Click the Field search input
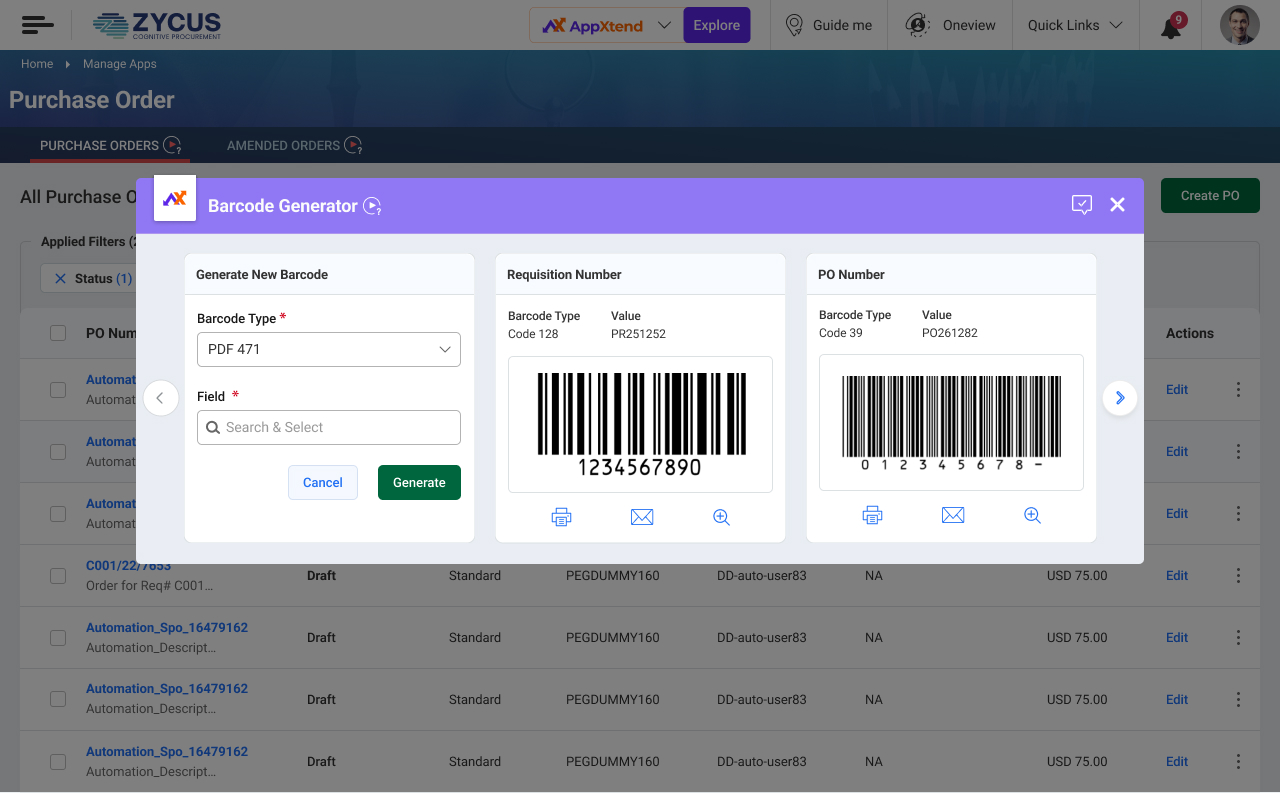The image size is (1280, 793). (329, 427)
